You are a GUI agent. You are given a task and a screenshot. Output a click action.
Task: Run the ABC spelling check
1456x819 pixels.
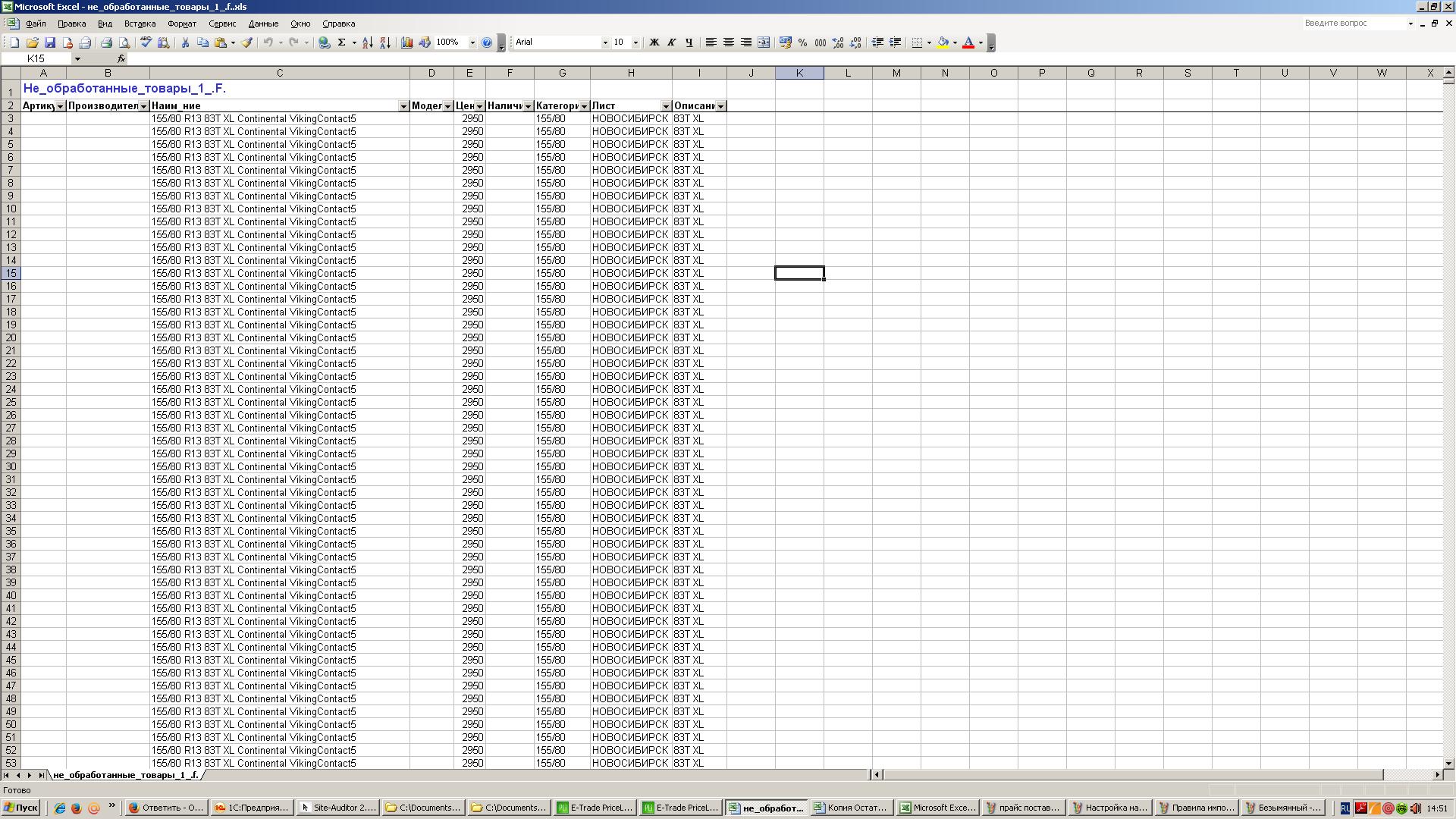(x=146, y=42)
